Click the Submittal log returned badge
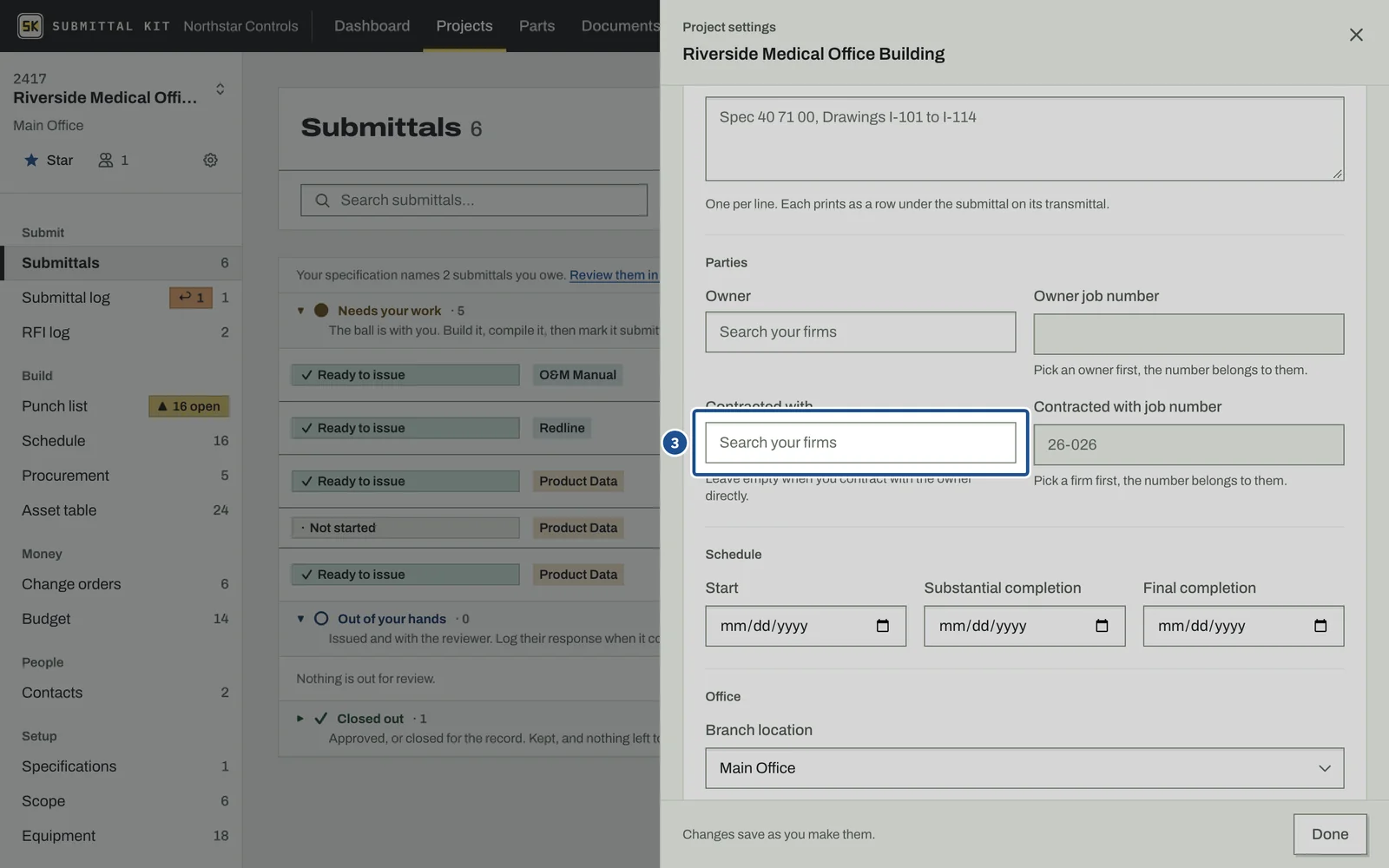This screenshot has width=1389, height=868. [x=191, y=298]
